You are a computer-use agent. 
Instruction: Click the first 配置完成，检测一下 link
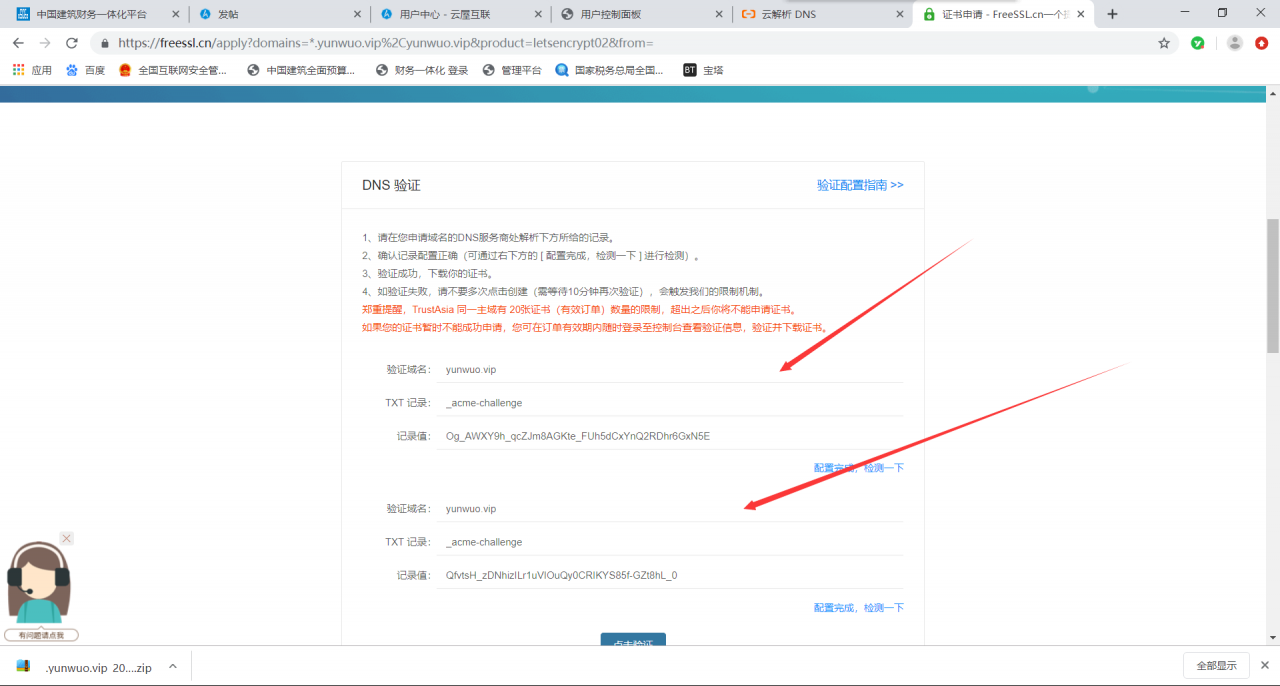coord(858,467)
